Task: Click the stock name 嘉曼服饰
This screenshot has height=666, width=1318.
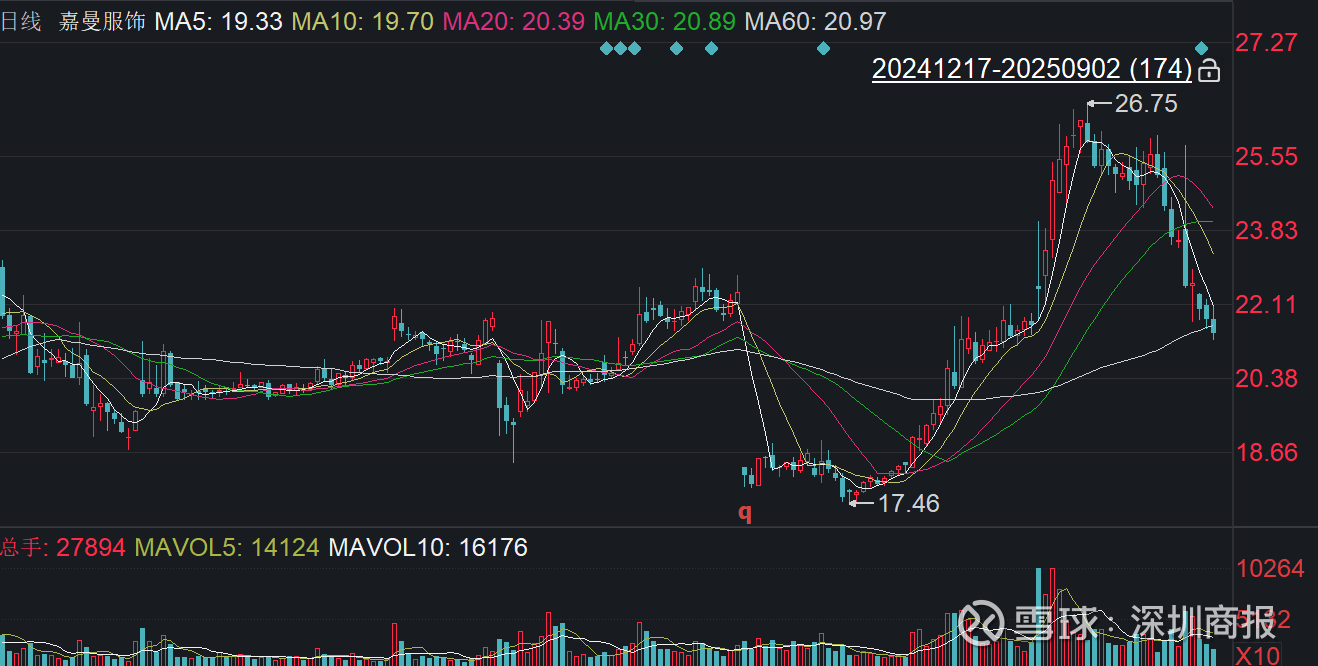Action: 101,21
